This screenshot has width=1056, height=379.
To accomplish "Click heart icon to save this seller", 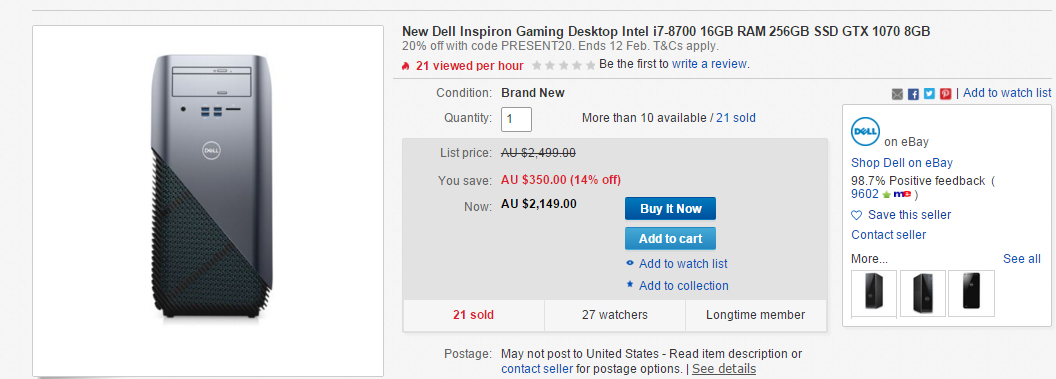I will pyautogui.click(x=857, y=215).
